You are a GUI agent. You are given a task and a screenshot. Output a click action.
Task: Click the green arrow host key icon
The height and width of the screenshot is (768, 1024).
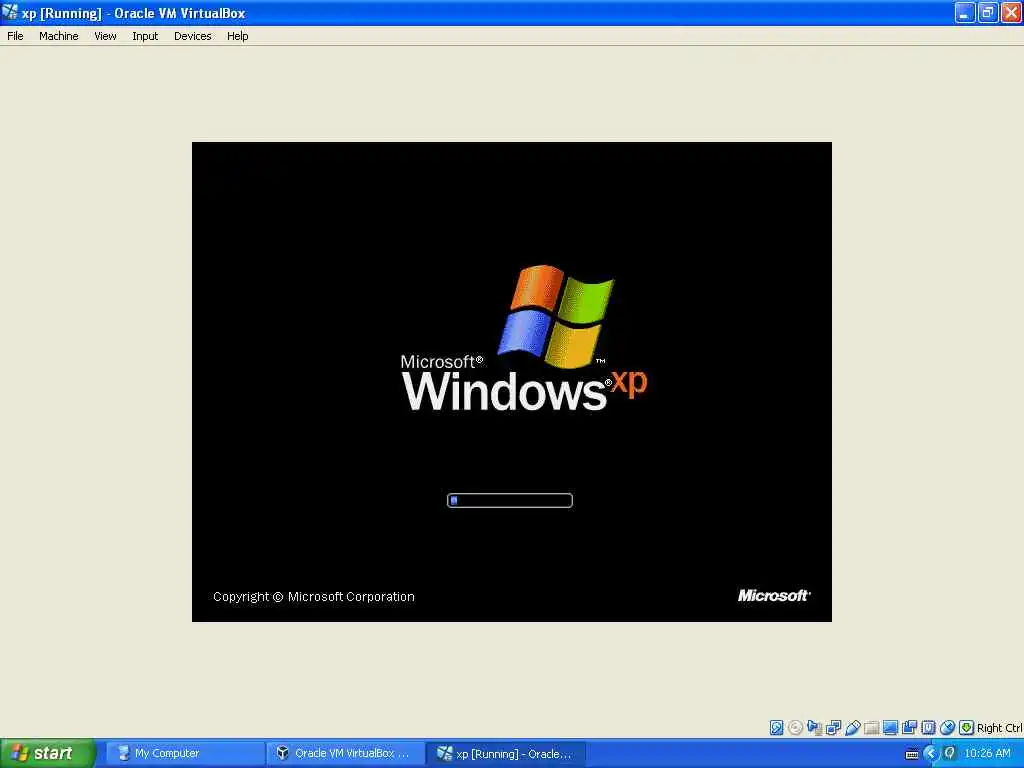click(967, 728)
